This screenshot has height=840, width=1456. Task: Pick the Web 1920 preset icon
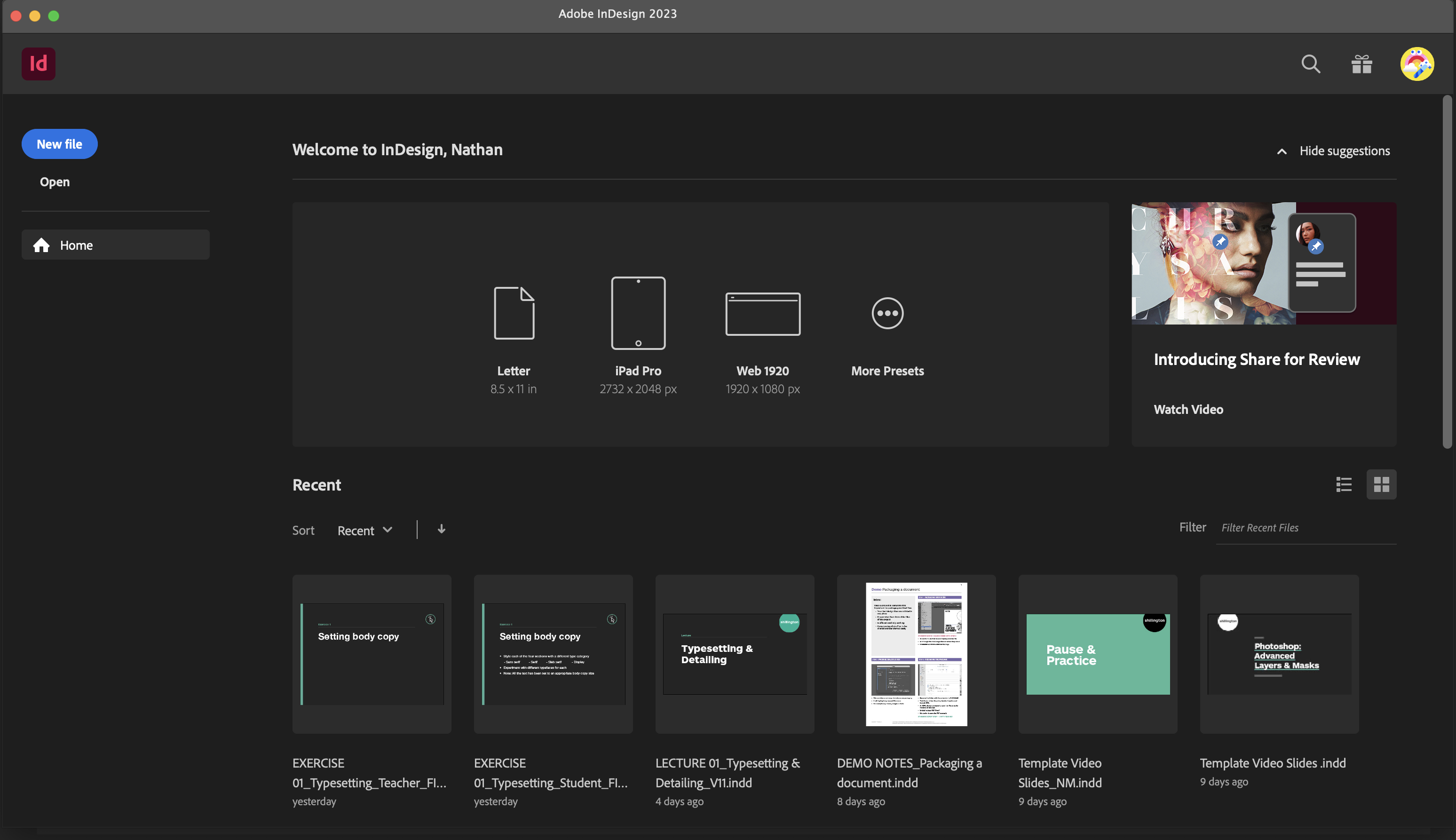763,313
